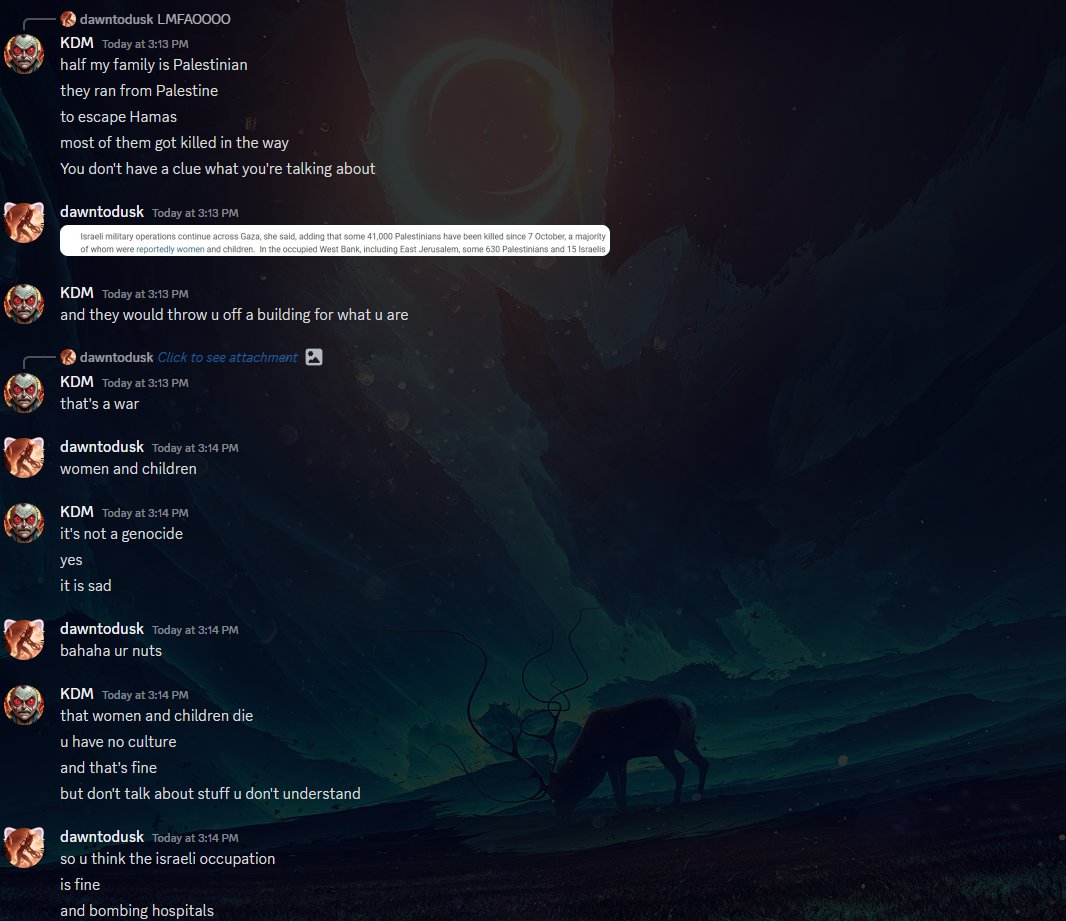Open KDM username above "that women and children die"
Image resolution: width=1066 pixels, height=921 pixels.
[77, 694]
